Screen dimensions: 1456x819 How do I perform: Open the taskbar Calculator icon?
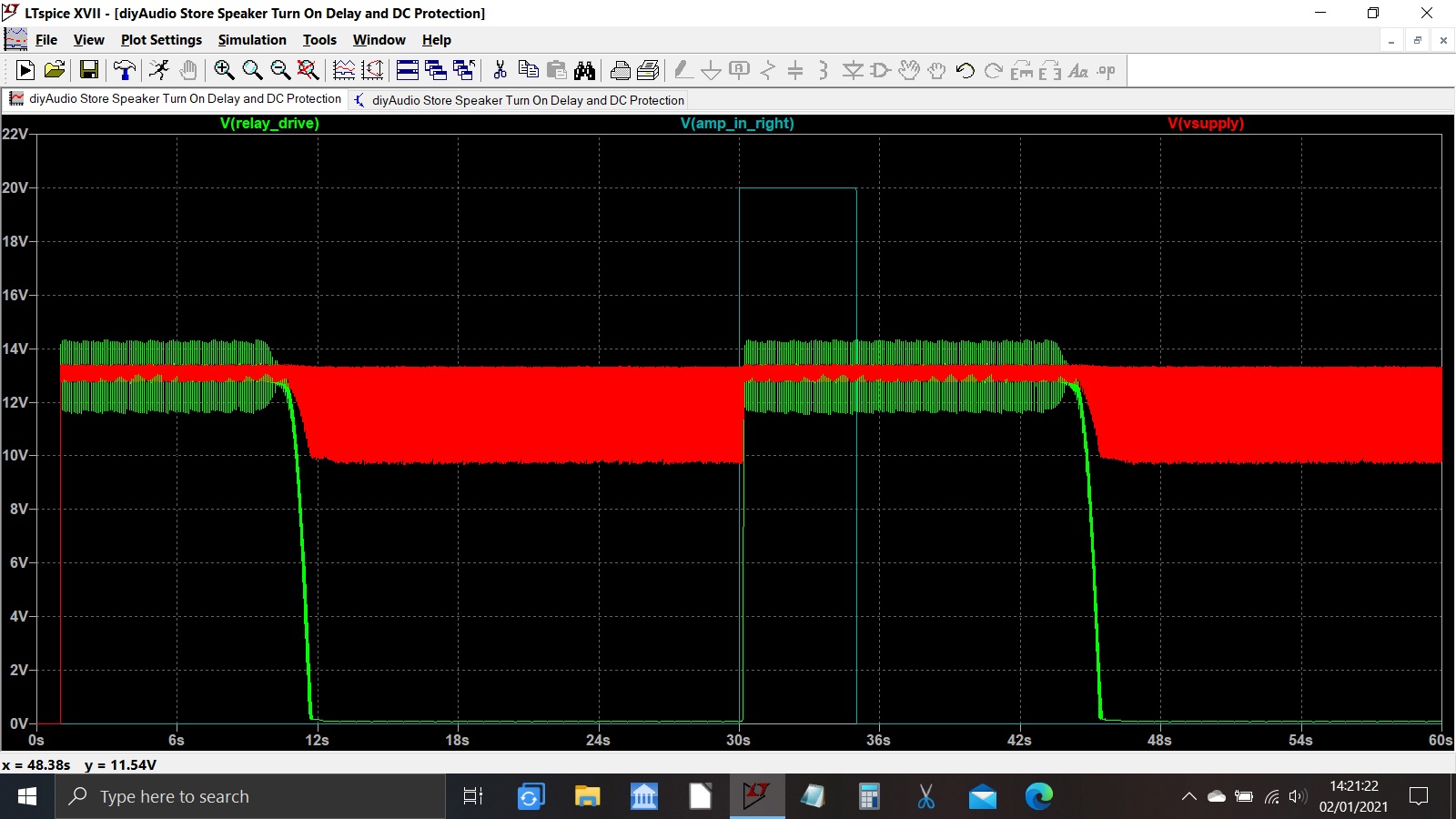(869, 796)
